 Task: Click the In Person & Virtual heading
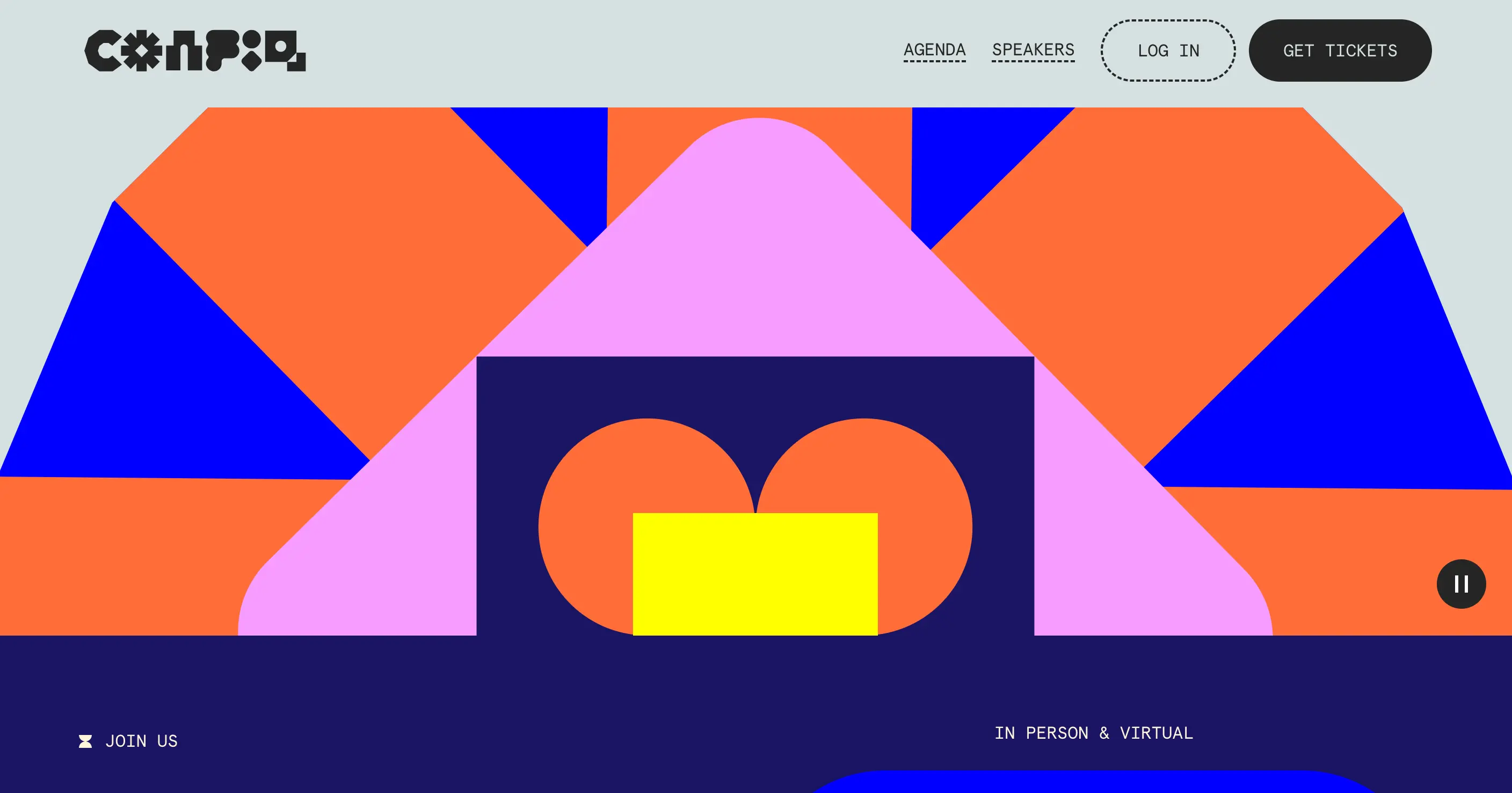point(1094,733)
